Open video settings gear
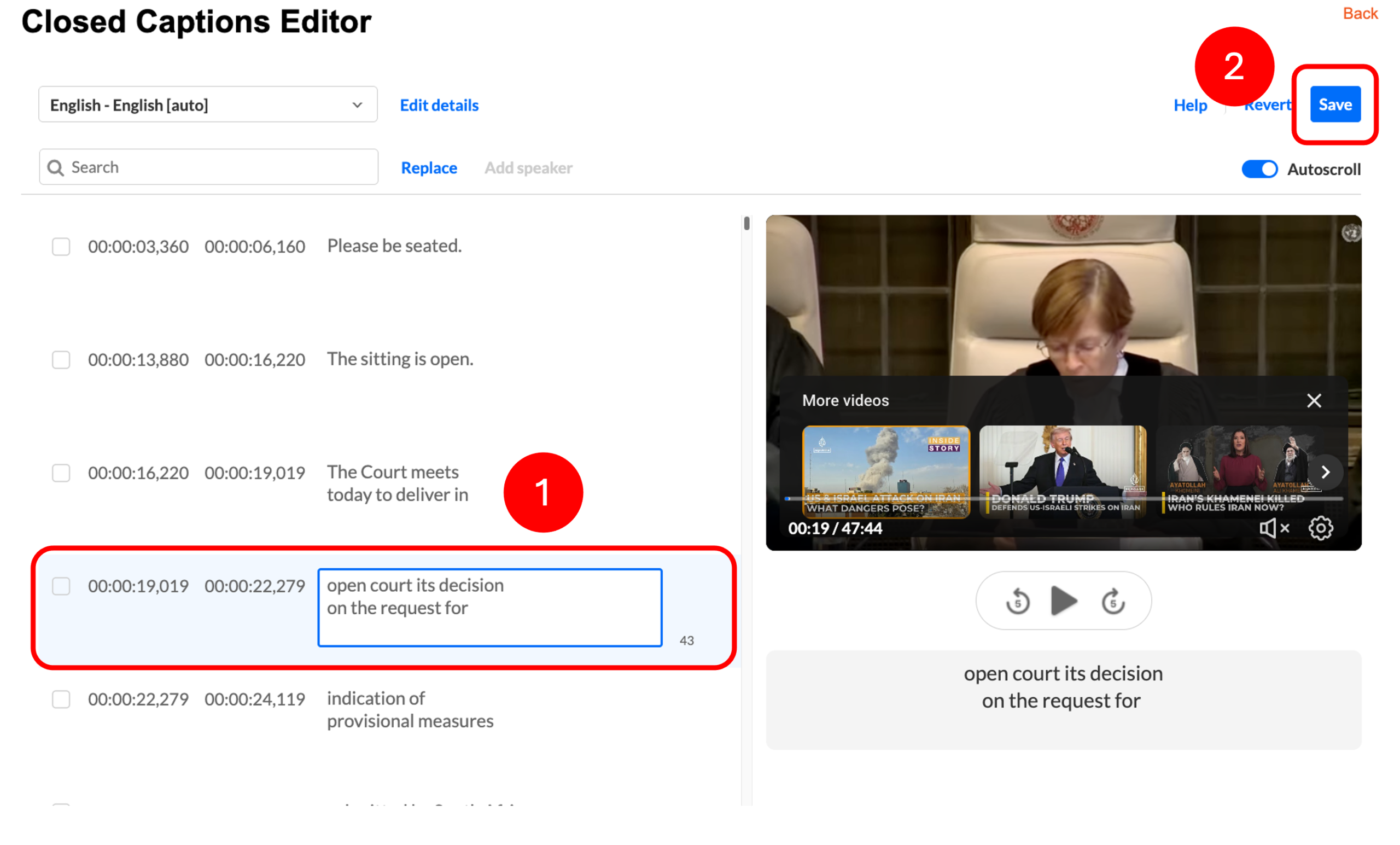The width and height of the screenshot is (1400, 845). click(x=1321, y=528)
